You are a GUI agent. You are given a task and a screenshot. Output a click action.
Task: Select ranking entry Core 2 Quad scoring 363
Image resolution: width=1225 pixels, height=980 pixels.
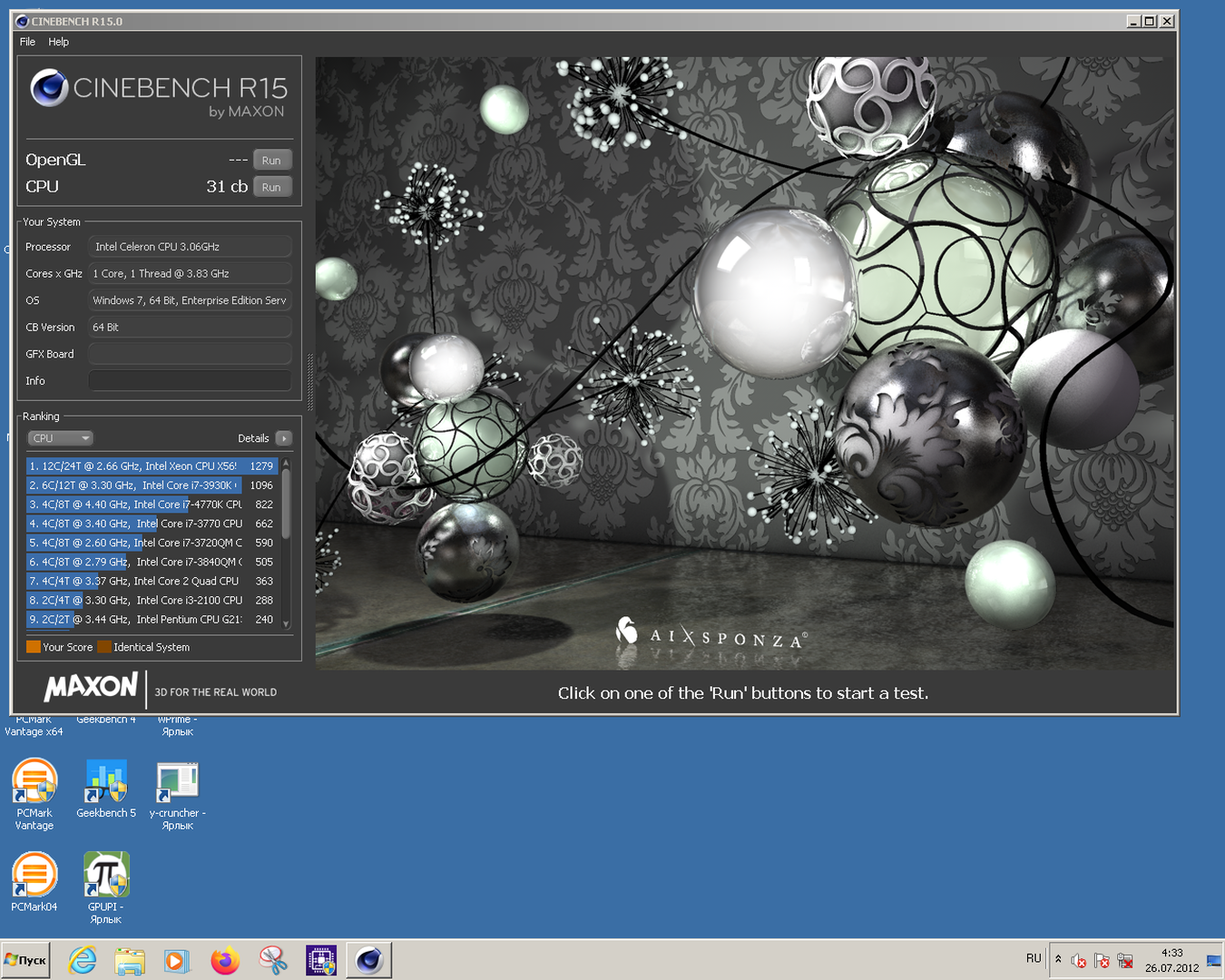152,581
